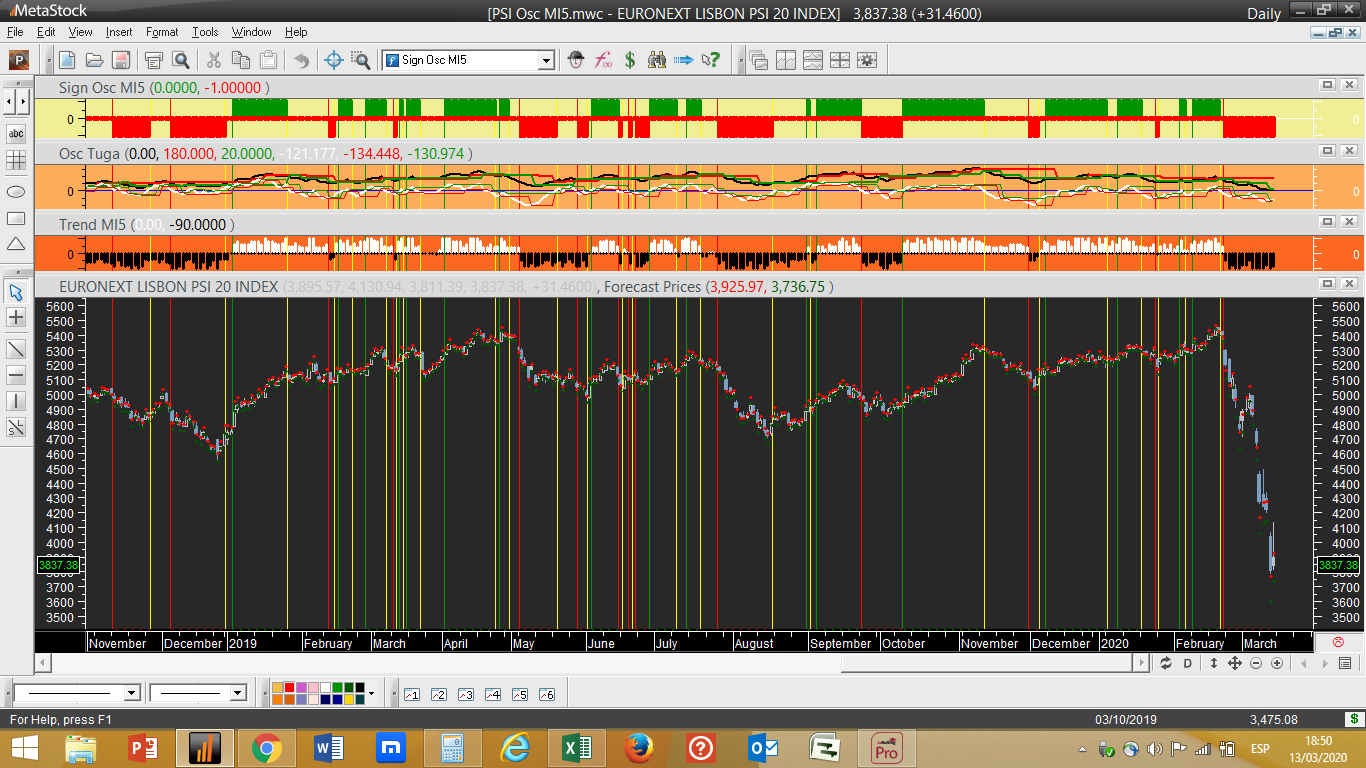
Task: Open the line style dropdown
Action: point(131,693)
